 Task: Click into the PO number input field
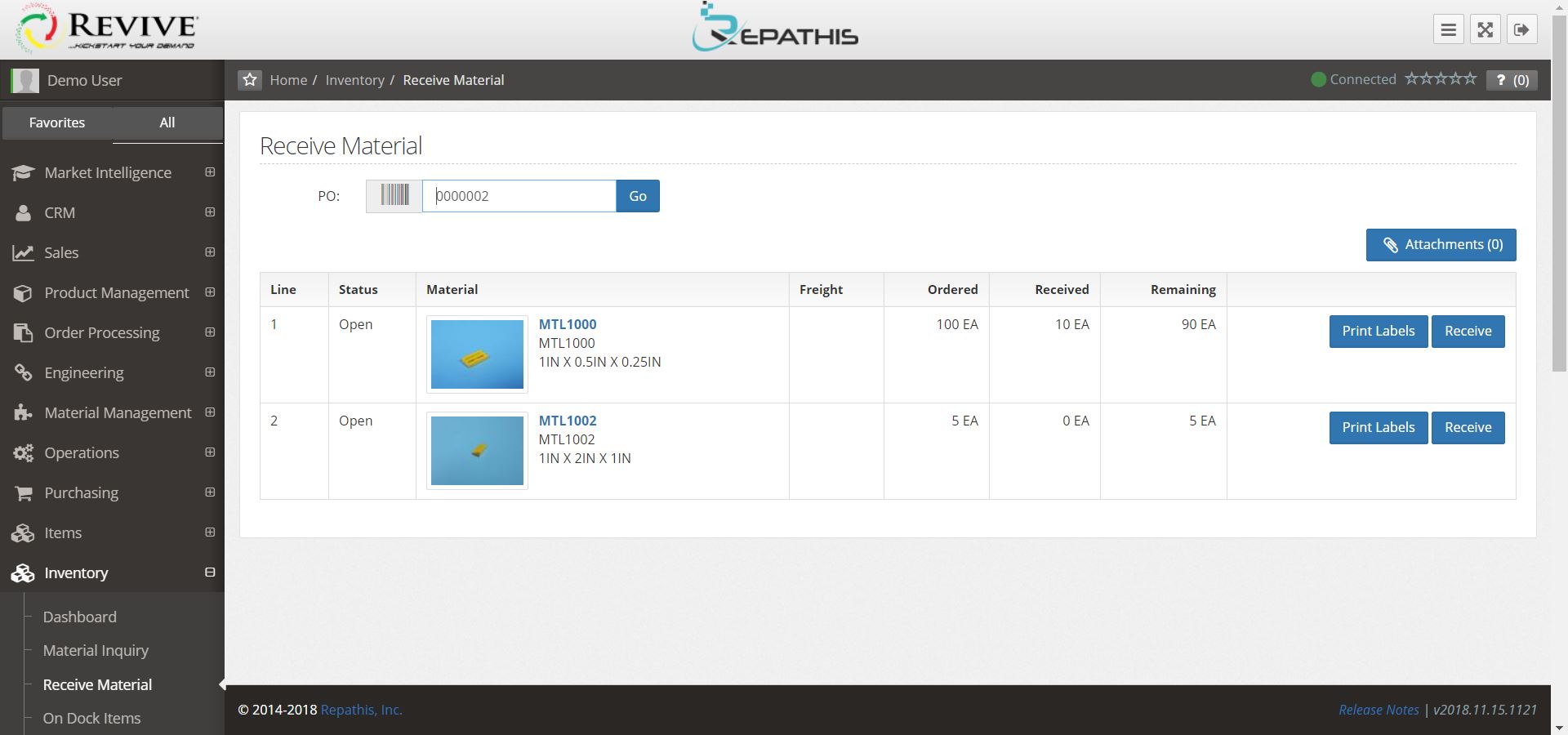click(x=519, y=196)
